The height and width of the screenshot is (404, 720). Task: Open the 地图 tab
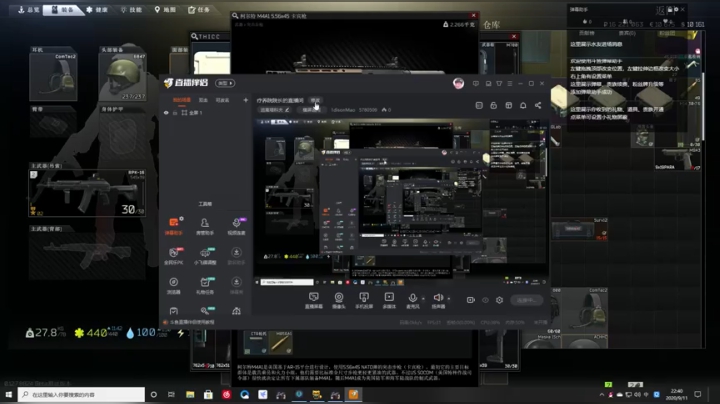pos(165,10)
